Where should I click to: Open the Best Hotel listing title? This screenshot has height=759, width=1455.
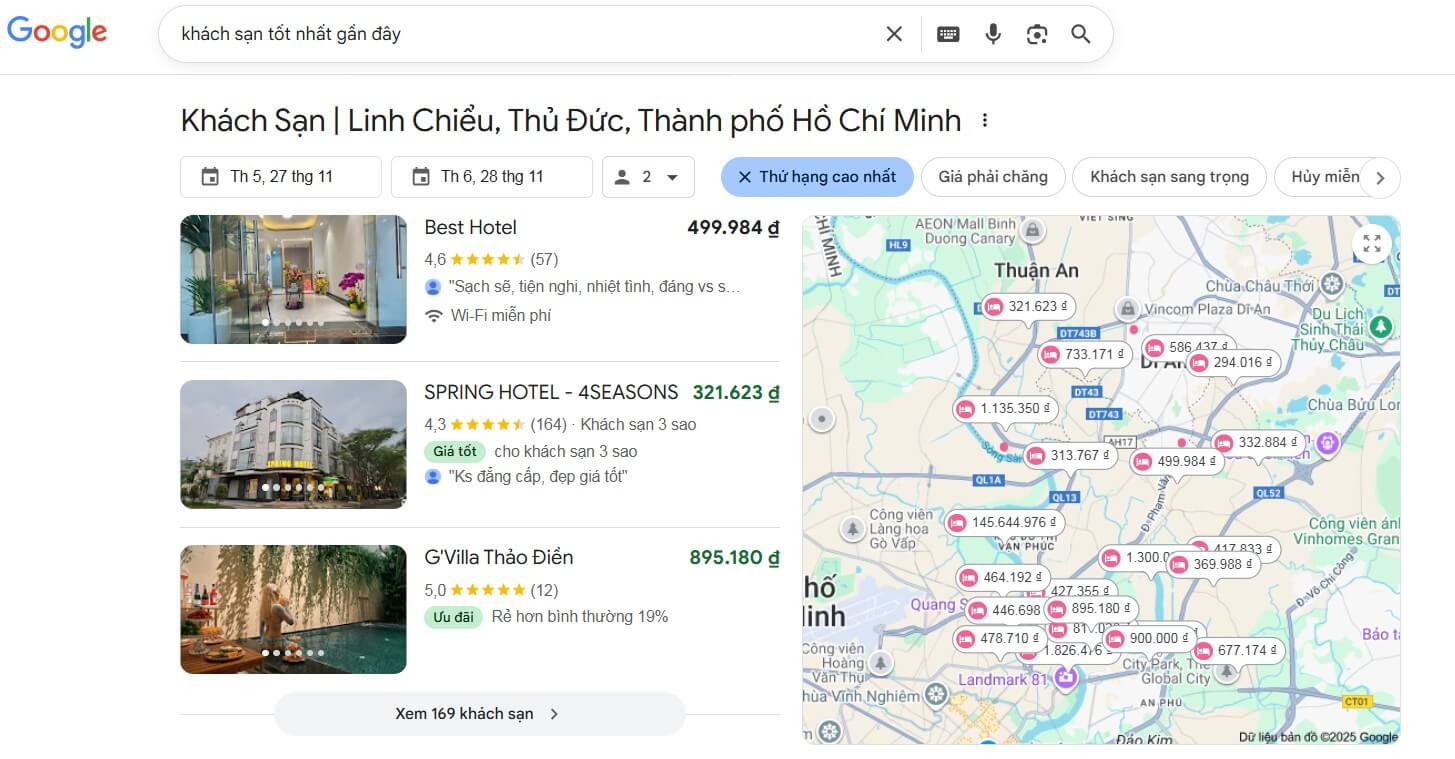click(x=470, y=228)
